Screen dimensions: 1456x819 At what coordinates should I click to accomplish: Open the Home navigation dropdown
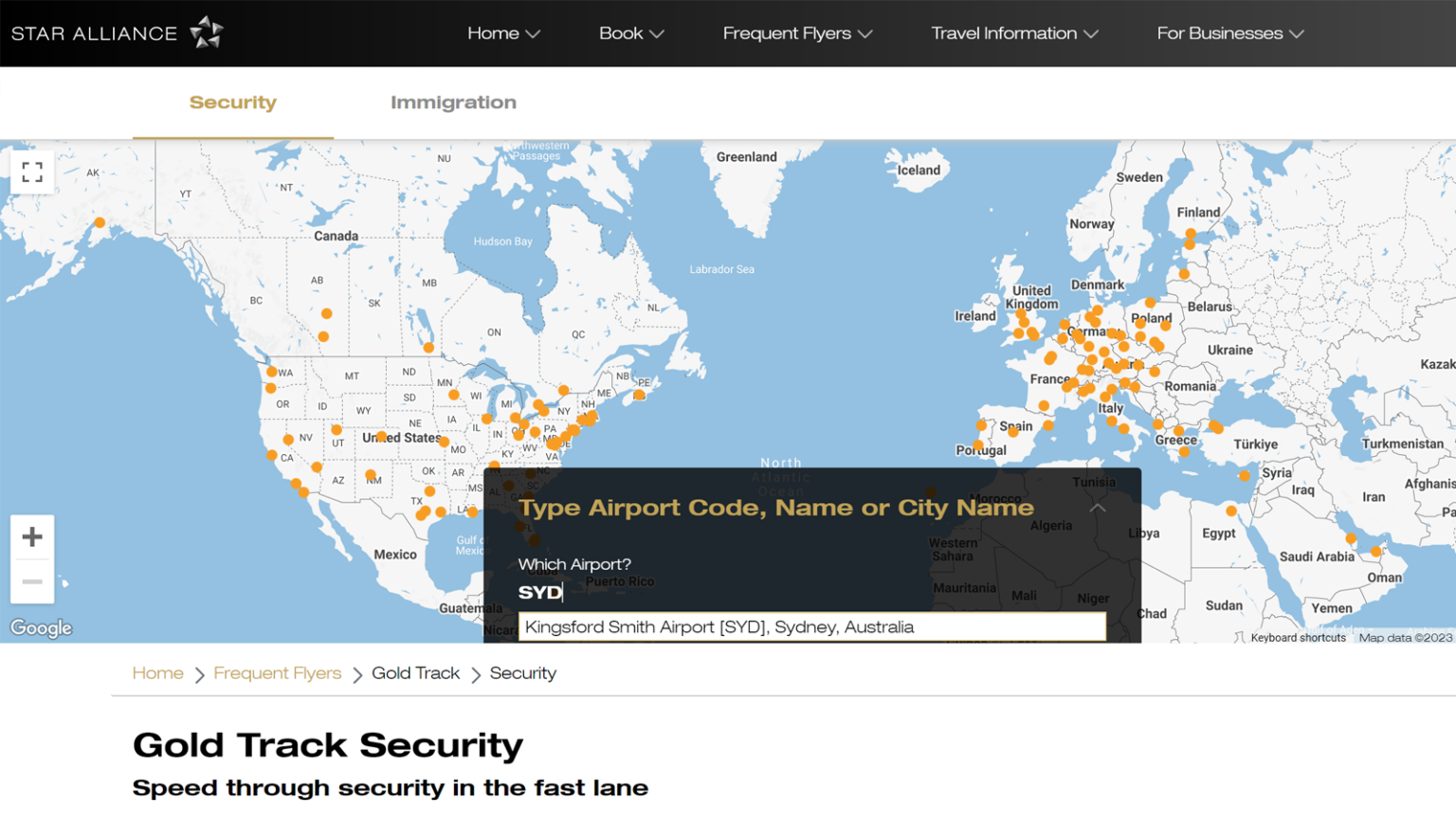(503, 32)
